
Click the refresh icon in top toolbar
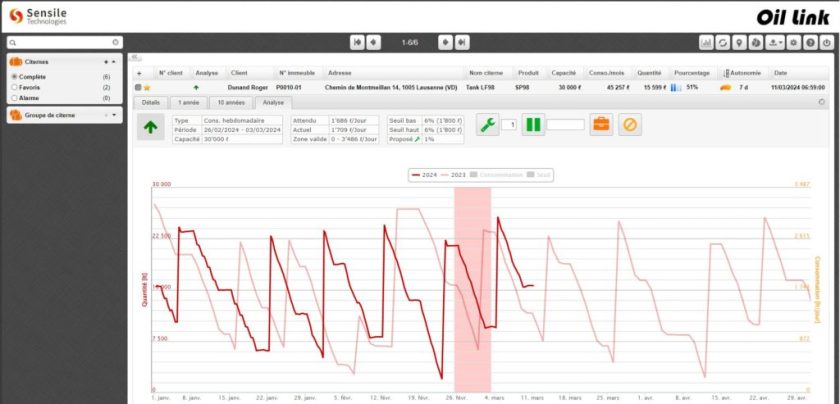723,43
